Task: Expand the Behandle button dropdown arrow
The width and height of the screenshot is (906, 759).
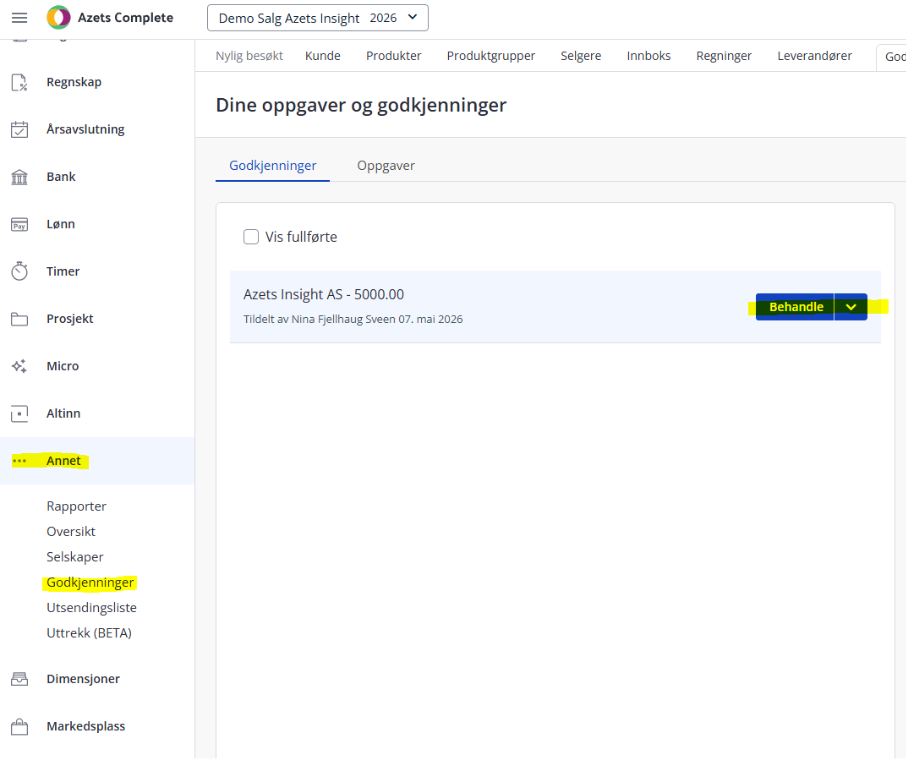Action: (851, 307)
